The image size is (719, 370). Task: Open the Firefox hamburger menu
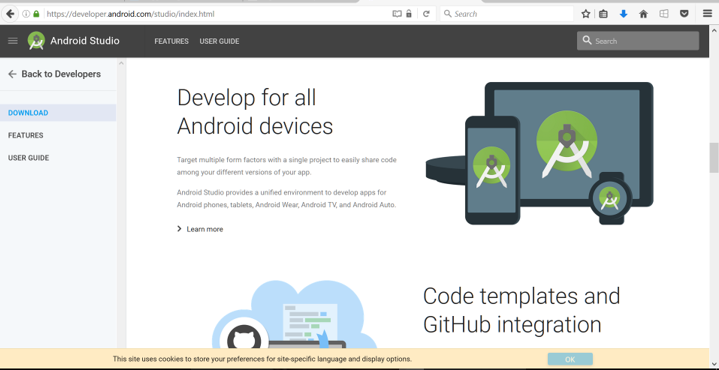(708, 14)
